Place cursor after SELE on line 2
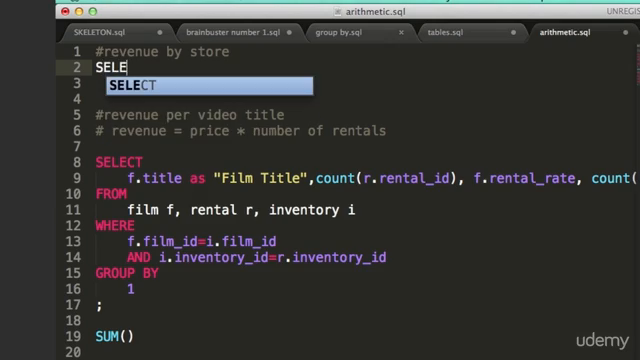Viewport: 640px width, 360px height. point(127,67)
